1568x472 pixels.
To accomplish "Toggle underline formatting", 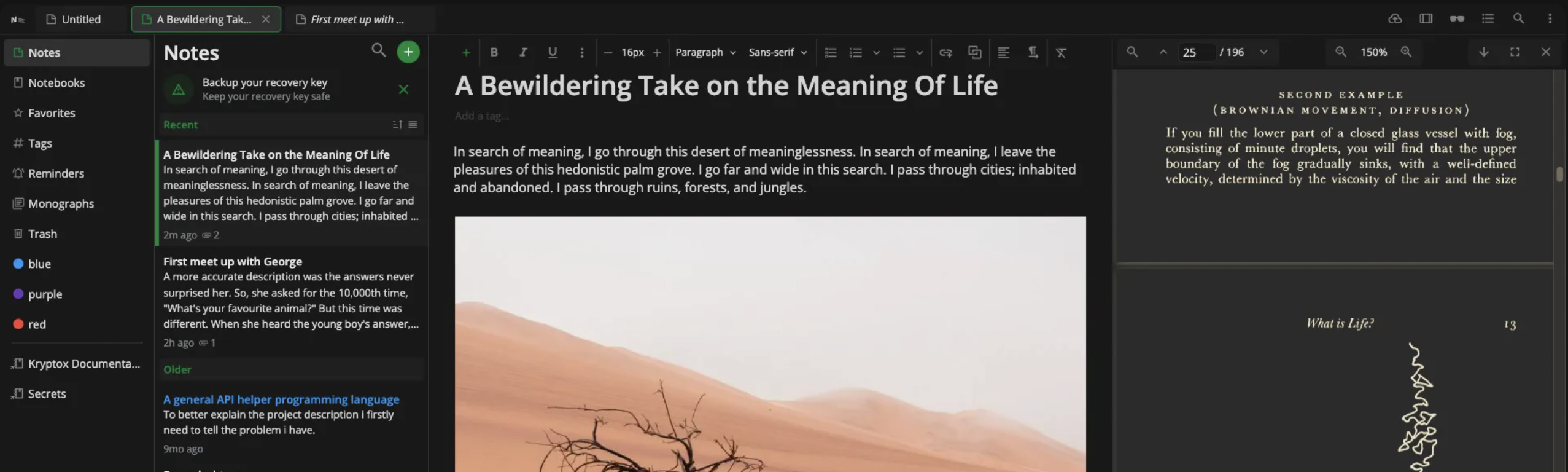I will tap(553, 53).
